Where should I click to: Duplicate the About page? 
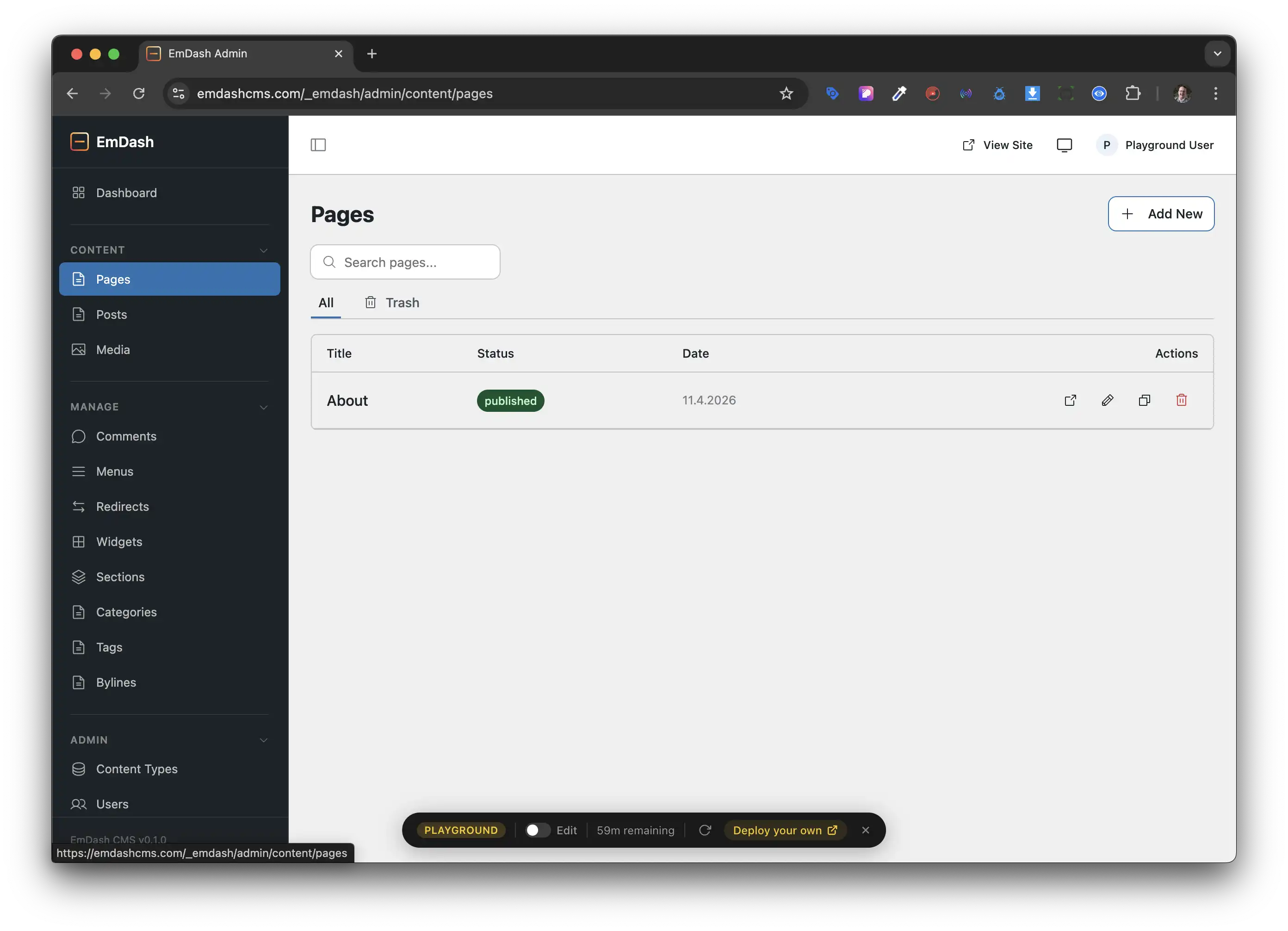[1144, 400]
